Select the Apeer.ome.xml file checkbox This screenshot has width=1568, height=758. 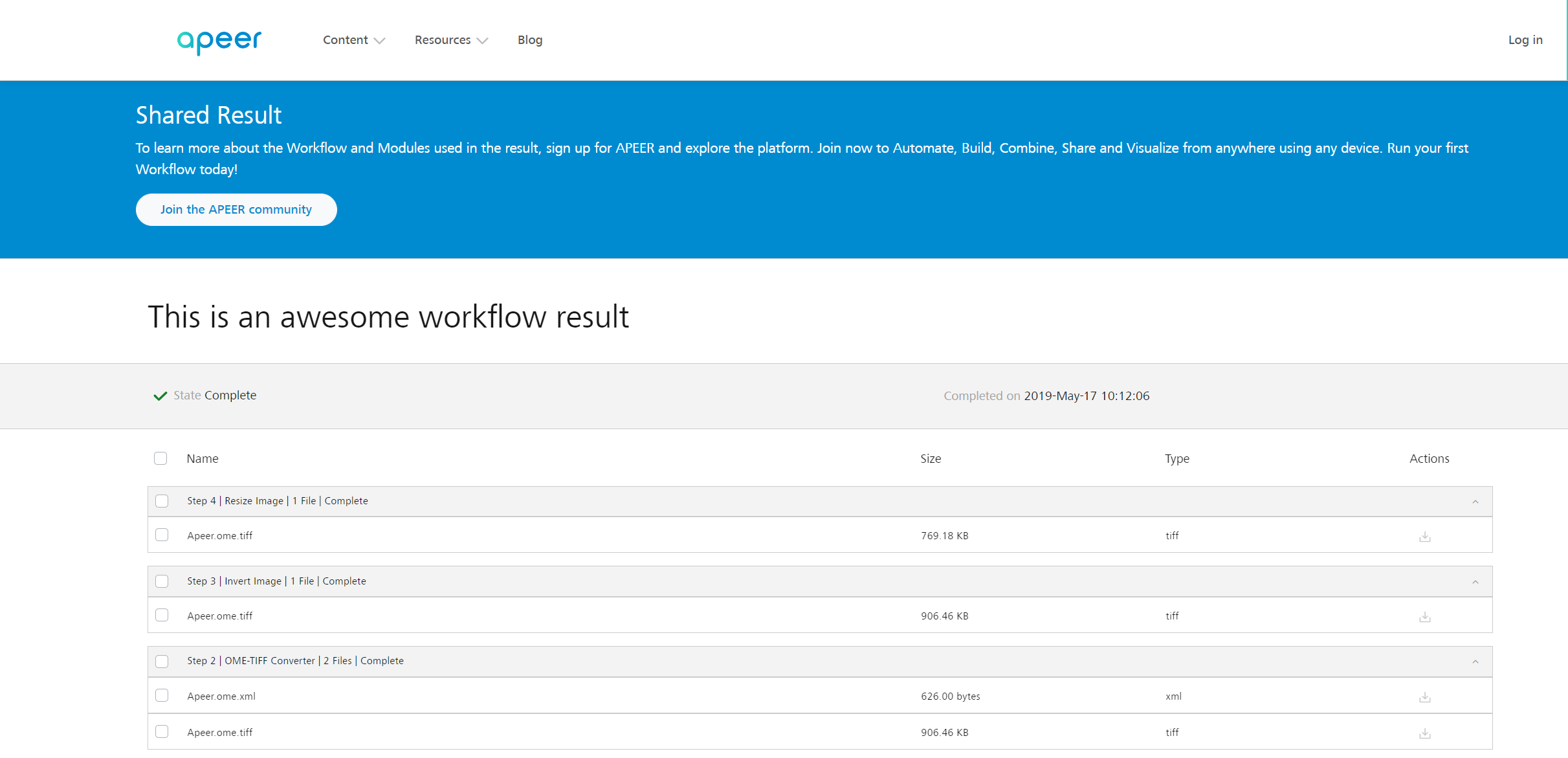pos(162,695)
